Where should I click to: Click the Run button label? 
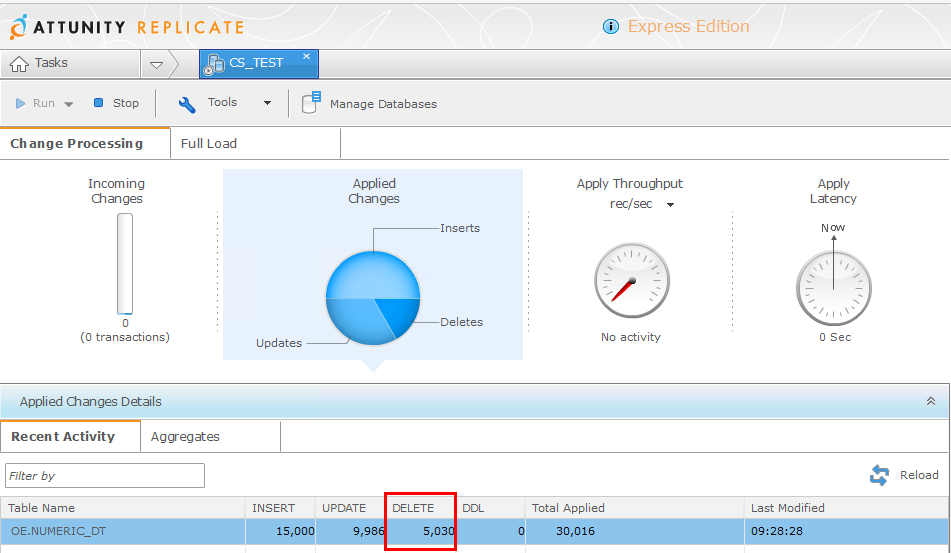pos(44,104)
